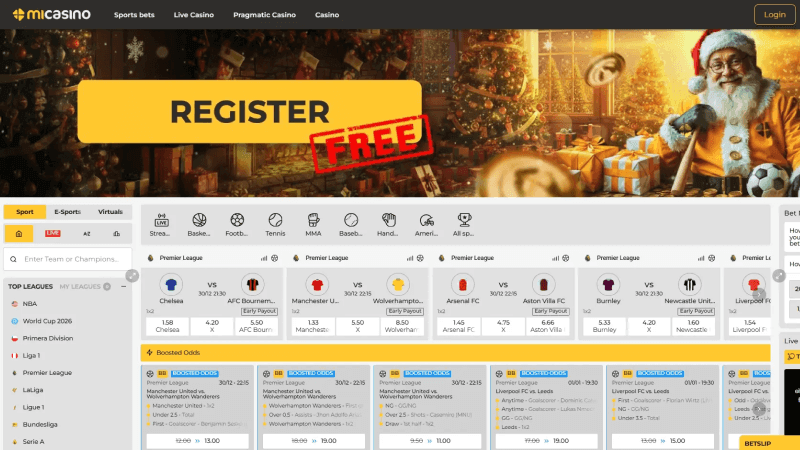Switch to My Leagues tab

[x=85, y=287]
